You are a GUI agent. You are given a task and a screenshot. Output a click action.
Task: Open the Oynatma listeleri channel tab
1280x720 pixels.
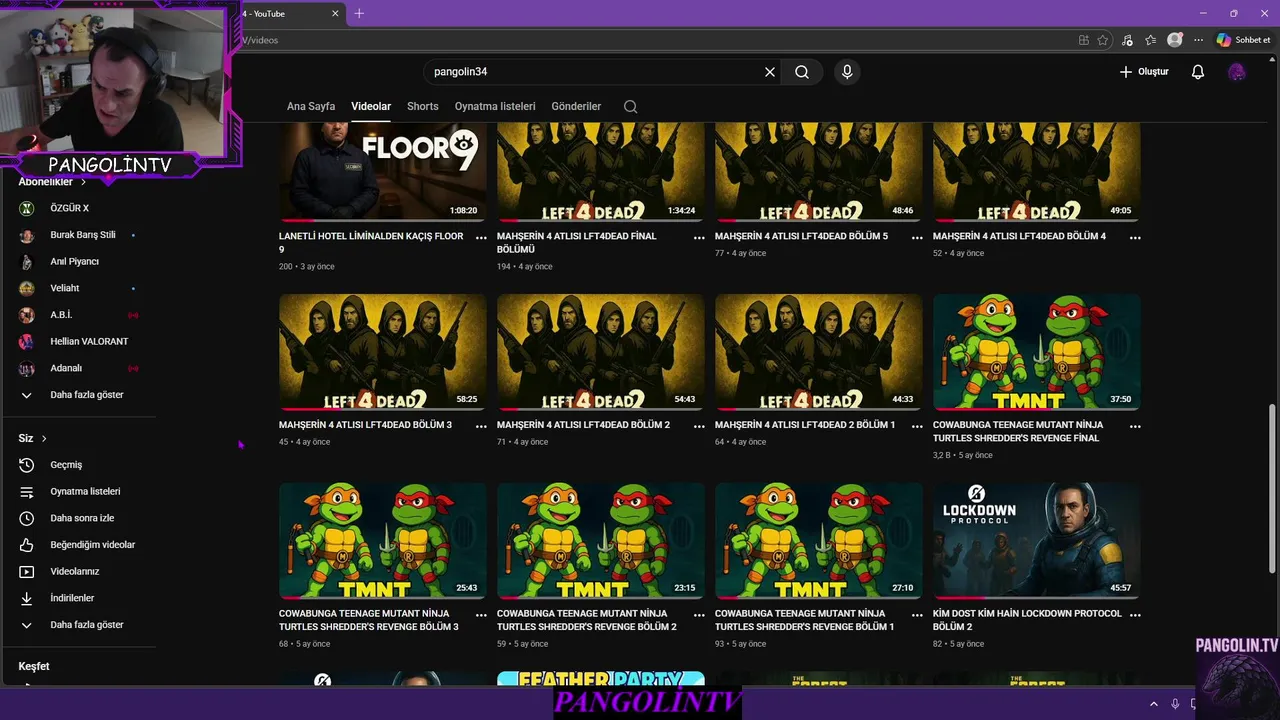pyautogui.click(x=495, y=106)
